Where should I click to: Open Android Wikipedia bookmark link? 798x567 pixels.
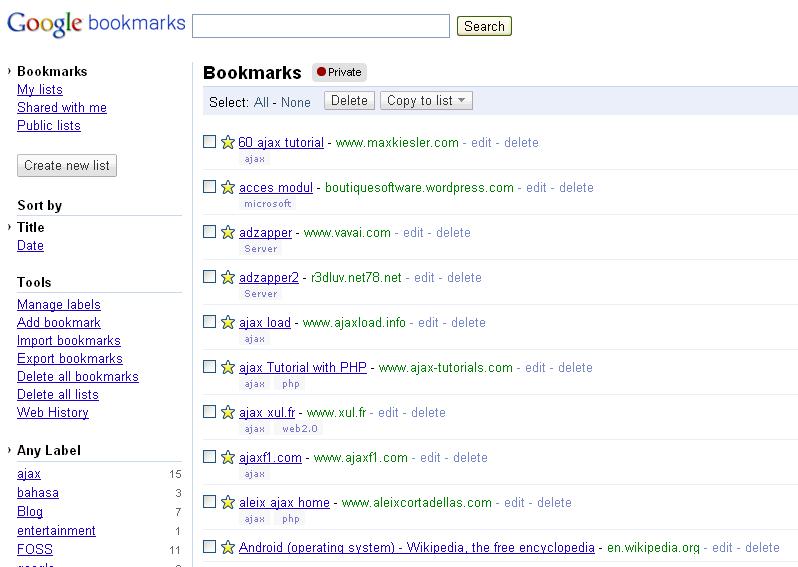pyautogui.click(x=416, y=548)
